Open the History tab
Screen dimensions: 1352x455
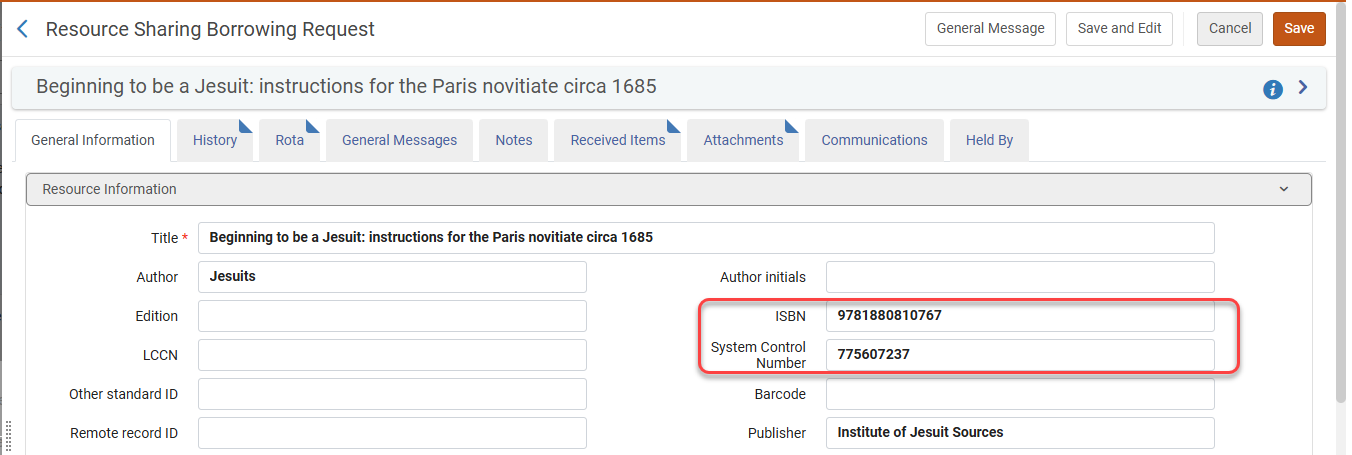pos(215,140)
